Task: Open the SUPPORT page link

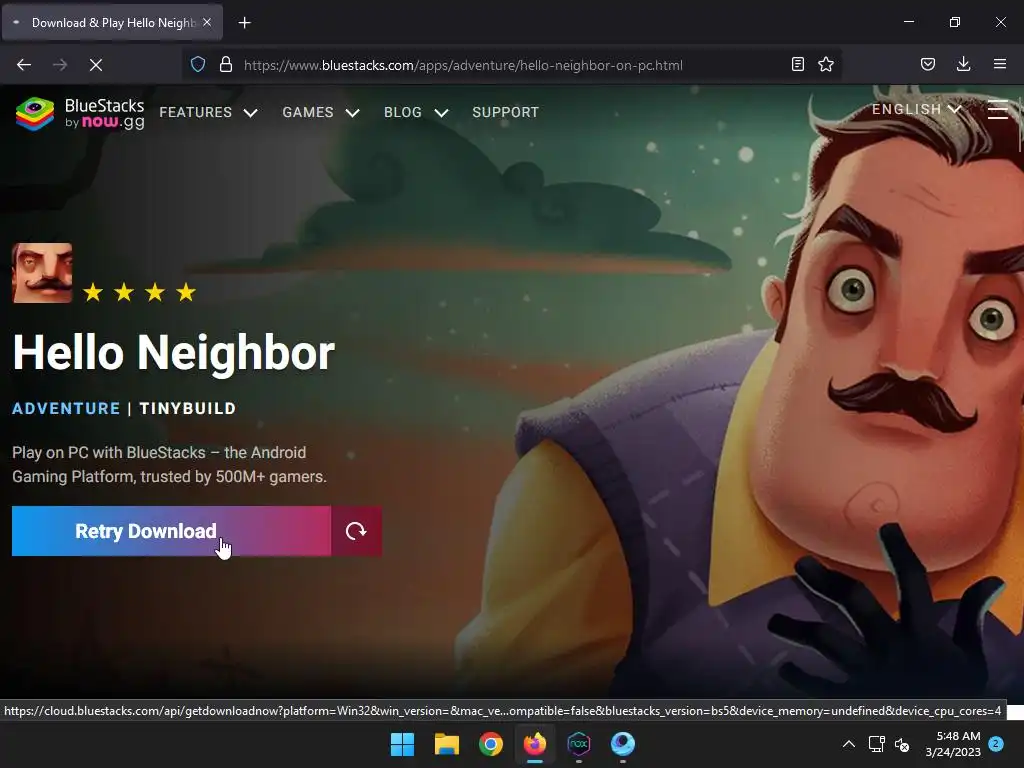Action: (x=505, y=112)
